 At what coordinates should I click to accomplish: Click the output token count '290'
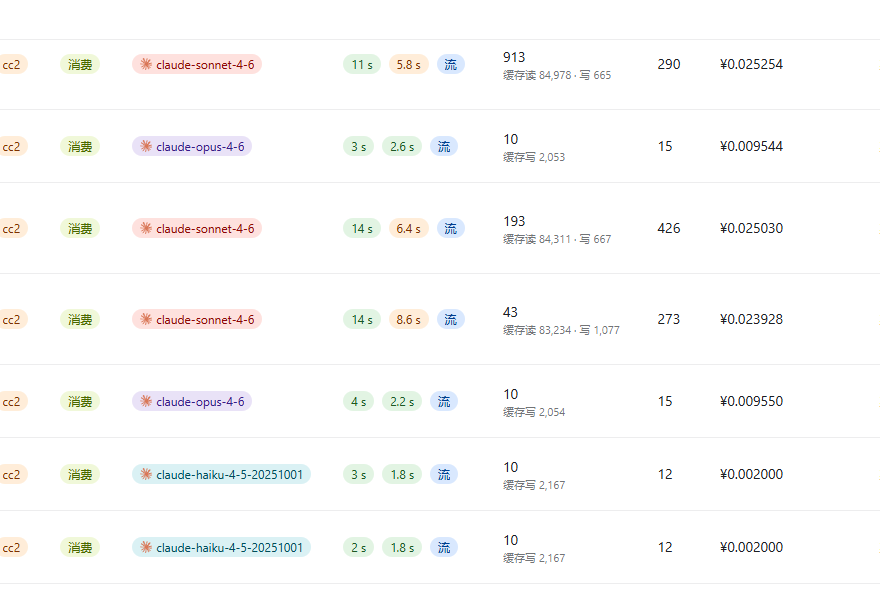(668, 65)
